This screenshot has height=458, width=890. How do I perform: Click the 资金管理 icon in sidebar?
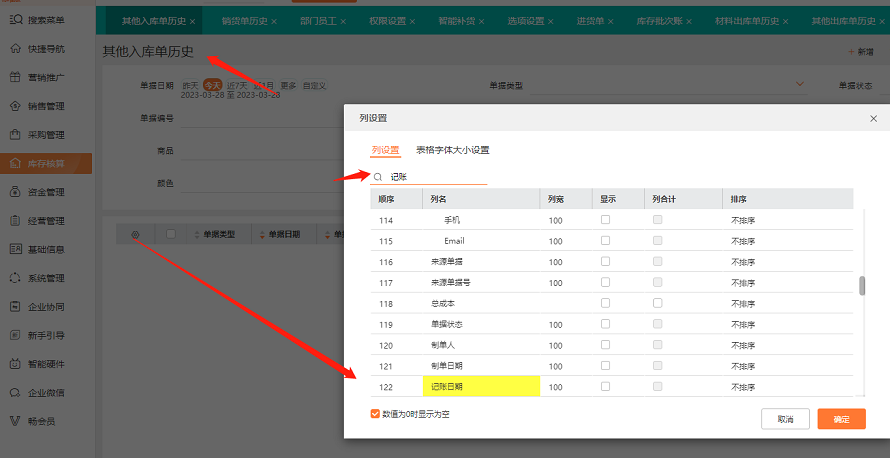click(14, 192)
